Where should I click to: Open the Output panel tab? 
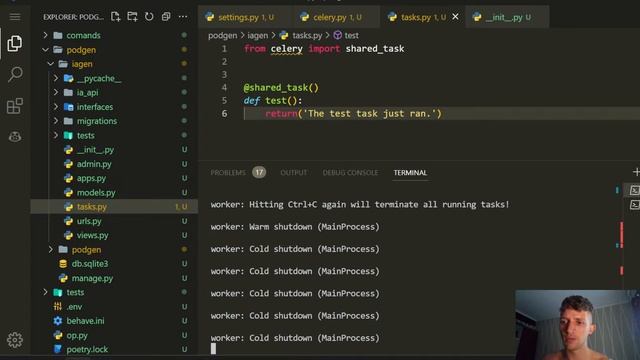(293, 173)
